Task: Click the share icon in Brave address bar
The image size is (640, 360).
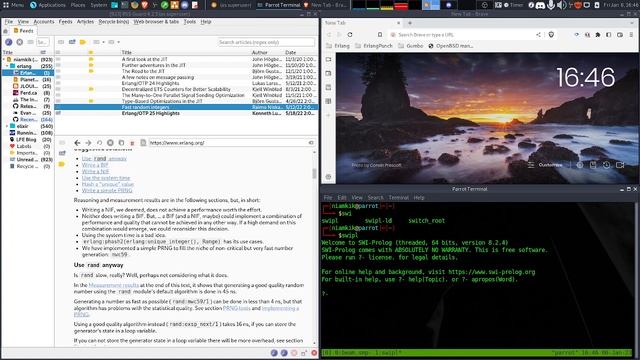Action: [x=538, y=35]
